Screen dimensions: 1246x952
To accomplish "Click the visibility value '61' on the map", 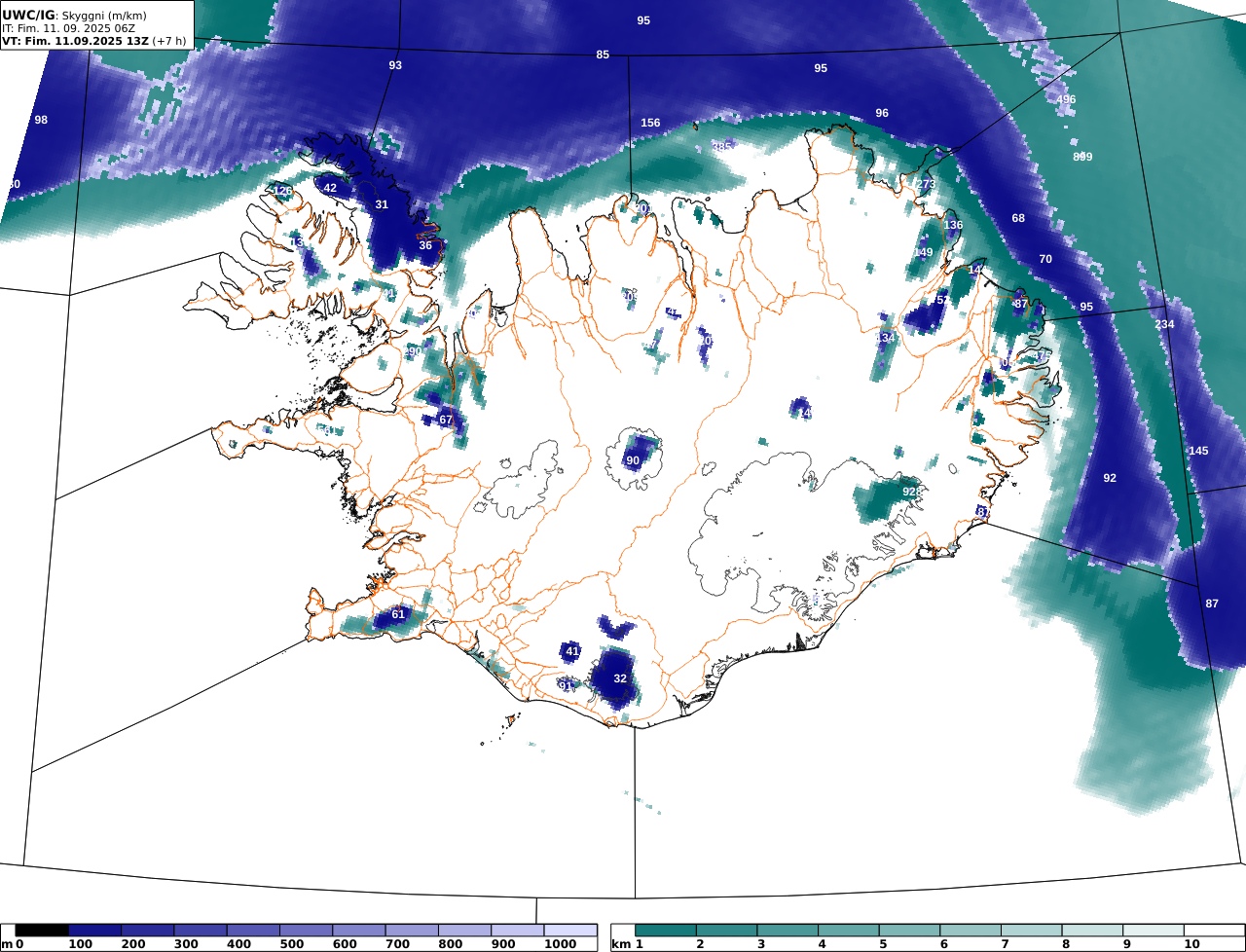I will 398,614.
